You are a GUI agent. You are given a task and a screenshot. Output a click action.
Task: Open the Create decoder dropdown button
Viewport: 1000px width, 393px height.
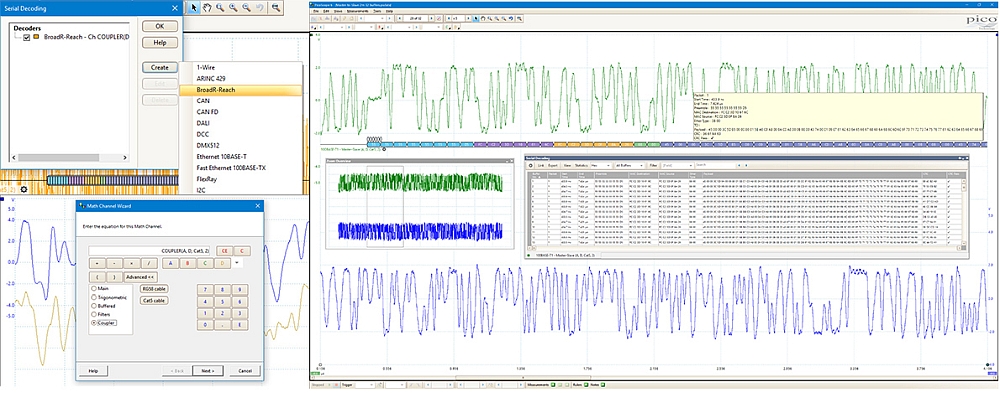pyautogui.click(x=159, y=68)
